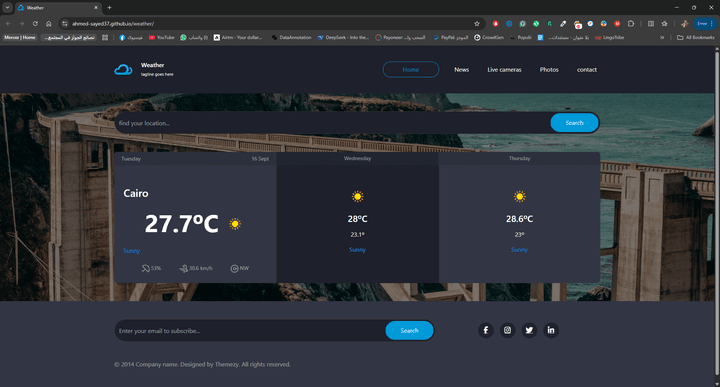Click the Cairo city name

pos(135,193)
